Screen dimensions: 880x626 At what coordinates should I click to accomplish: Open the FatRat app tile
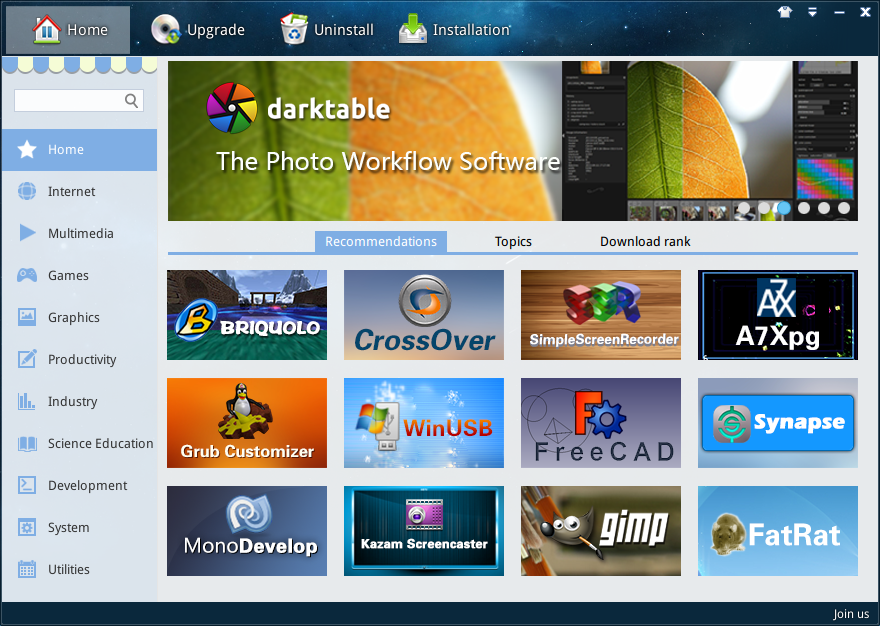click(x=778, y=531)
